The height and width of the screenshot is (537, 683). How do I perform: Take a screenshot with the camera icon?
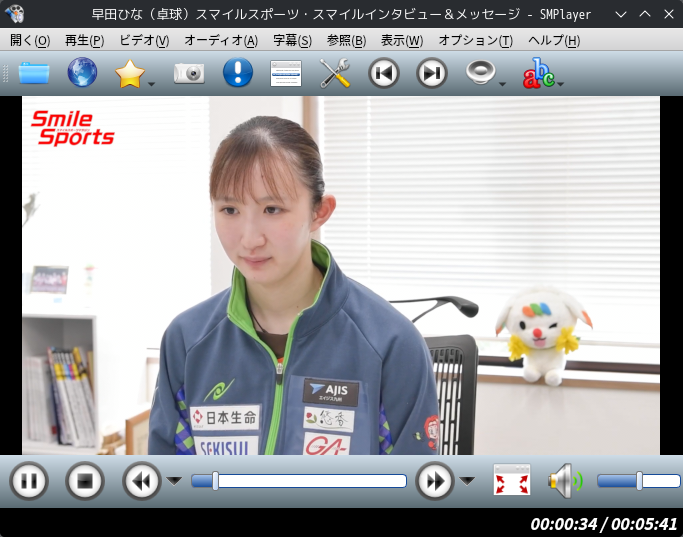coord(189,73)
